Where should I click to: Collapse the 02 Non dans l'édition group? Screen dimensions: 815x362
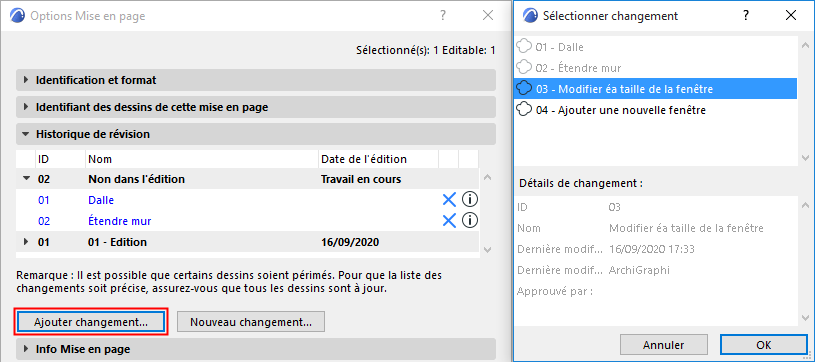[26, 179]
